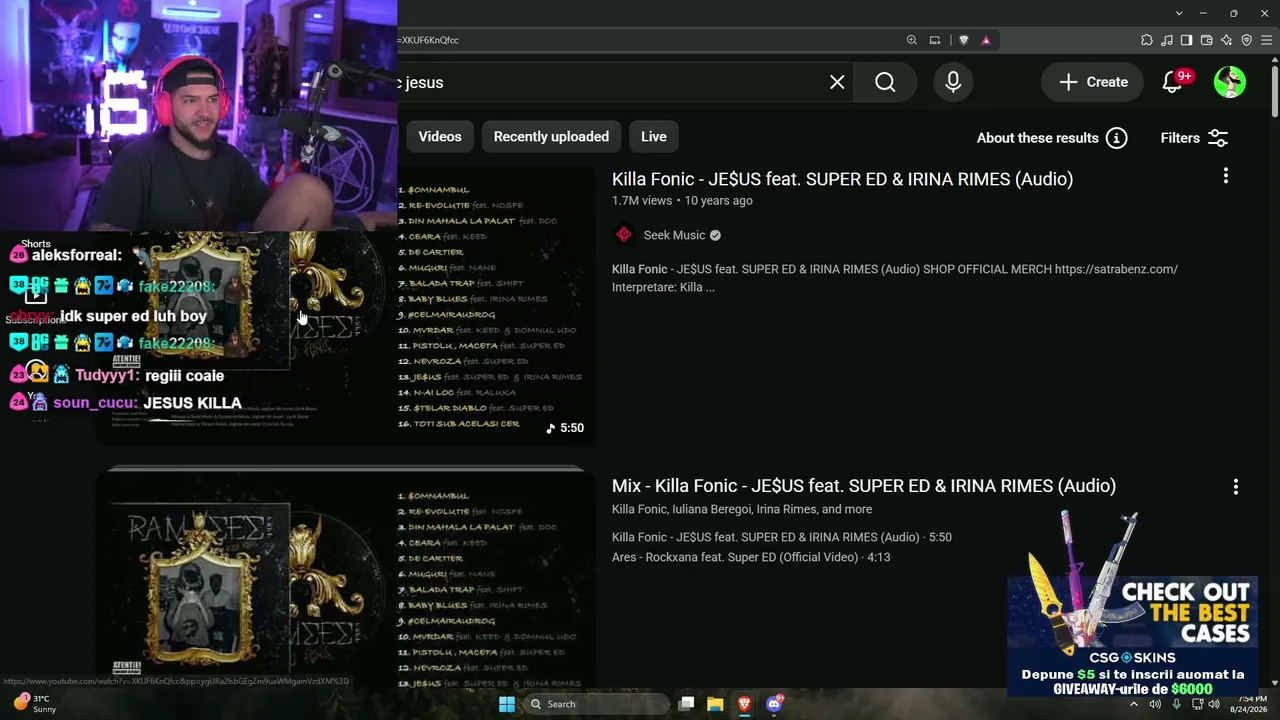
Task: Open Task View on the taskbar
Action: coord(686,704)
